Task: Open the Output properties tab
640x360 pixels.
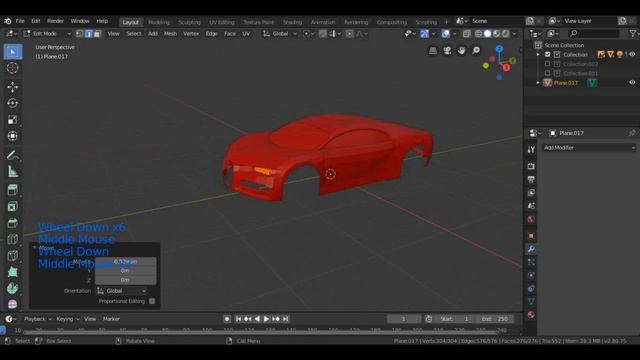Action: [531, 180]
